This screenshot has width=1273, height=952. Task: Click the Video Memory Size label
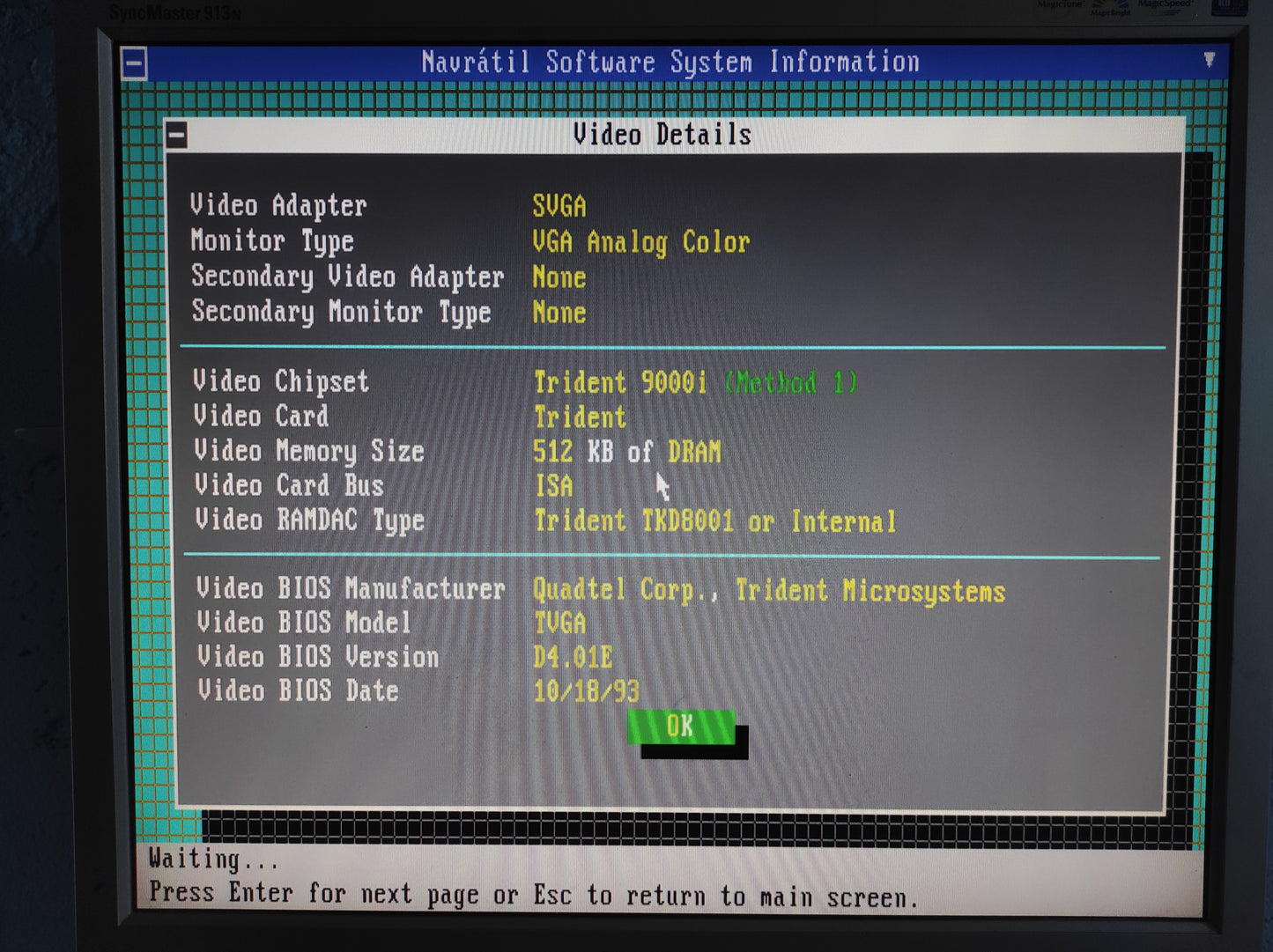click(x=309, y=451)
